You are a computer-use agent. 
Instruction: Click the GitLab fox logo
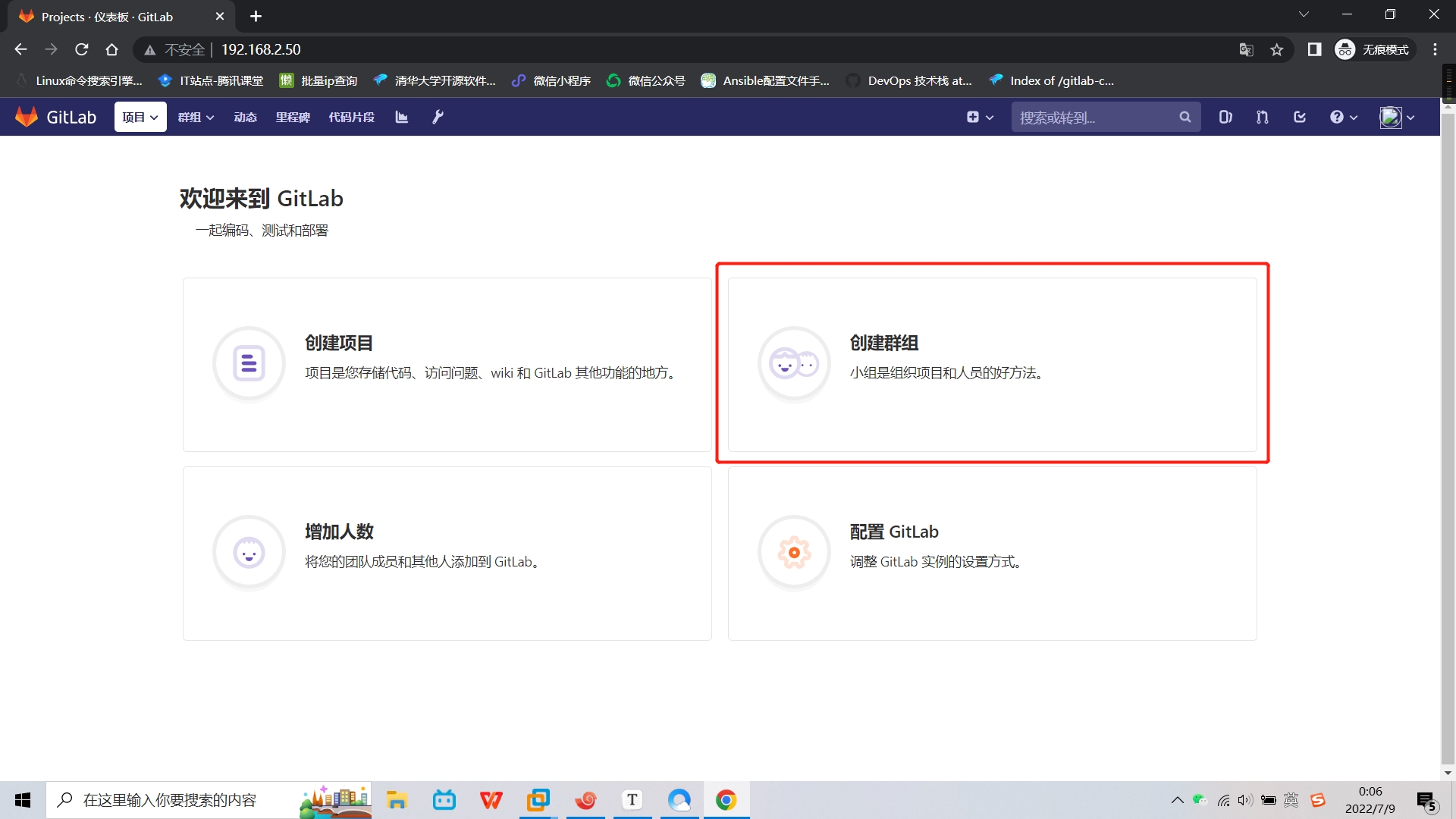click(27, 117)
